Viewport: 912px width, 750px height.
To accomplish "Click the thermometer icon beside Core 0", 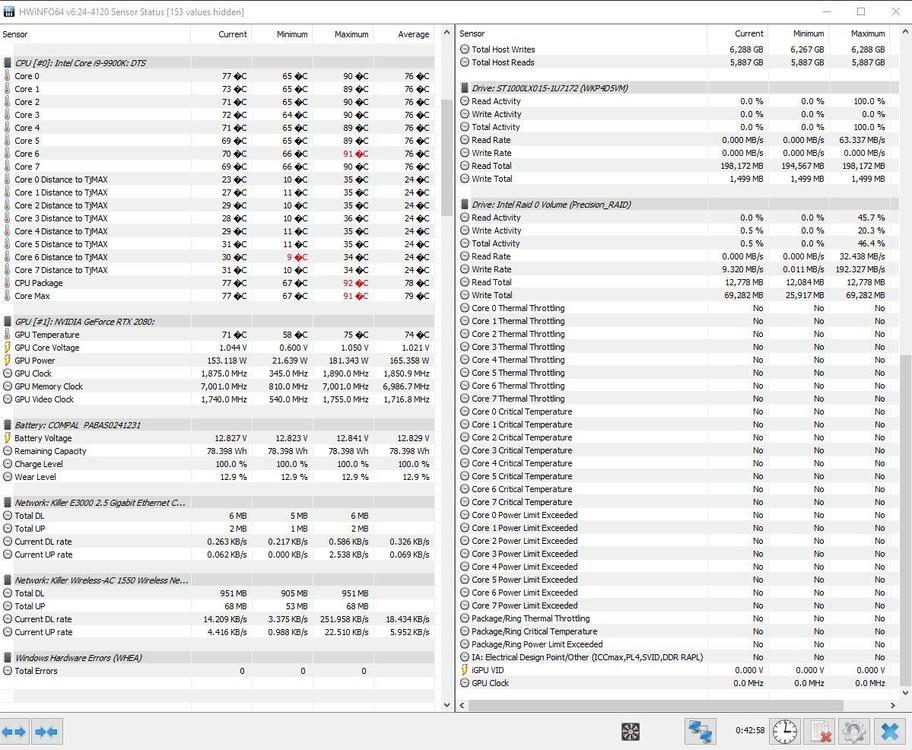I will [7, 76].
